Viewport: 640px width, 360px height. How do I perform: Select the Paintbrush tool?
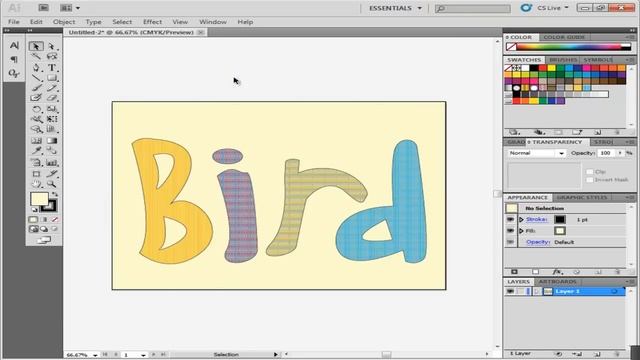click(x=36, y=87)
